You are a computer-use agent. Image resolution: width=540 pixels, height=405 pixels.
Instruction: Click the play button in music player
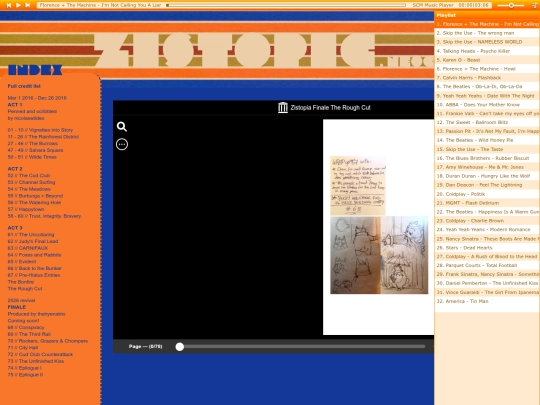[x=18, y=5]
